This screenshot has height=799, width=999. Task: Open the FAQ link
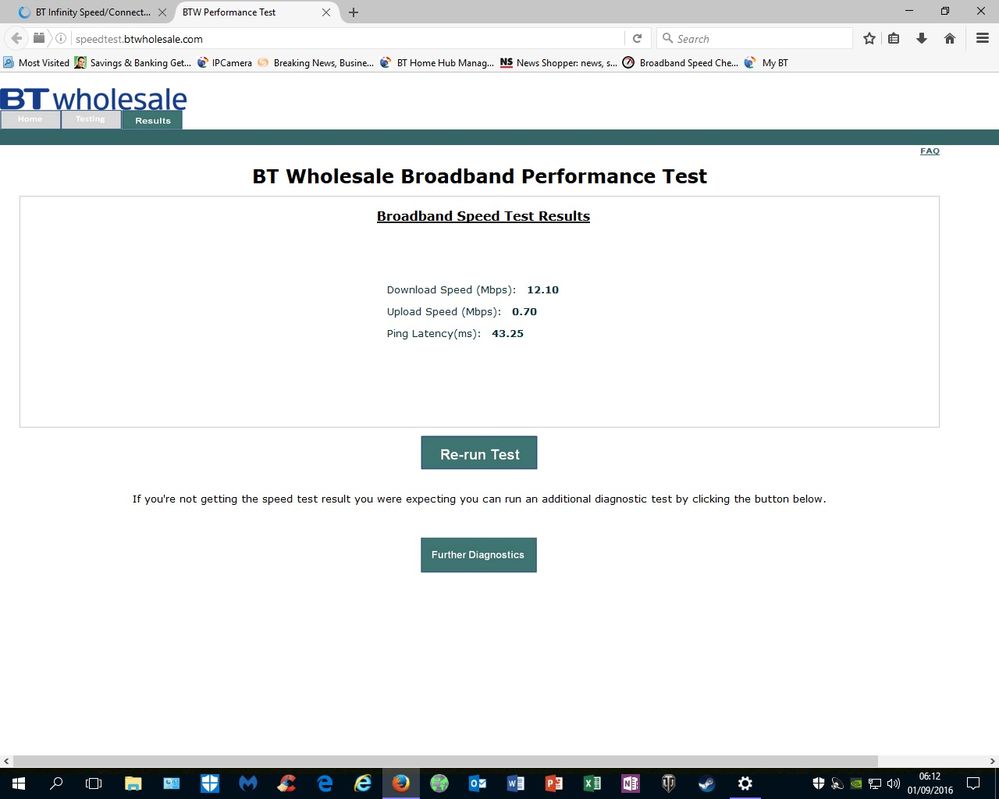(930, 151)
